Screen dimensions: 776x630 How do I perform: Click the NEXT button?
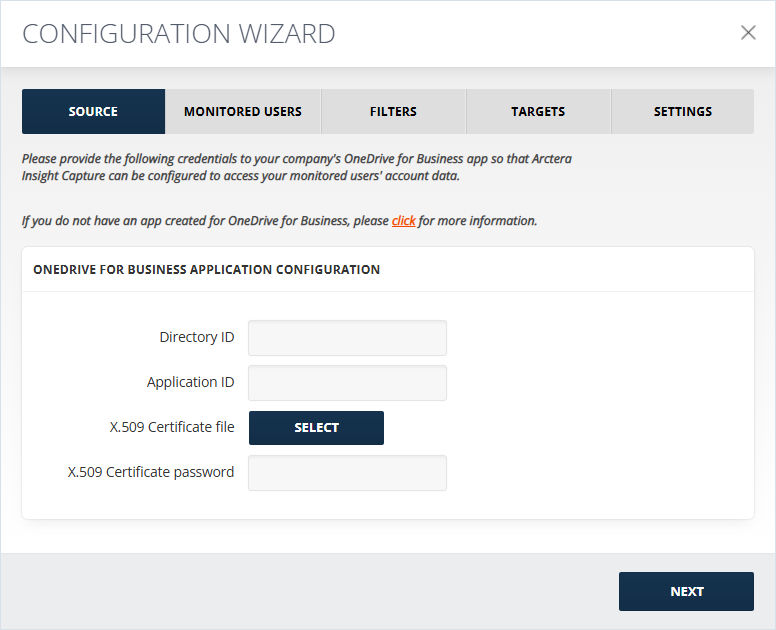tap(686, 591)
